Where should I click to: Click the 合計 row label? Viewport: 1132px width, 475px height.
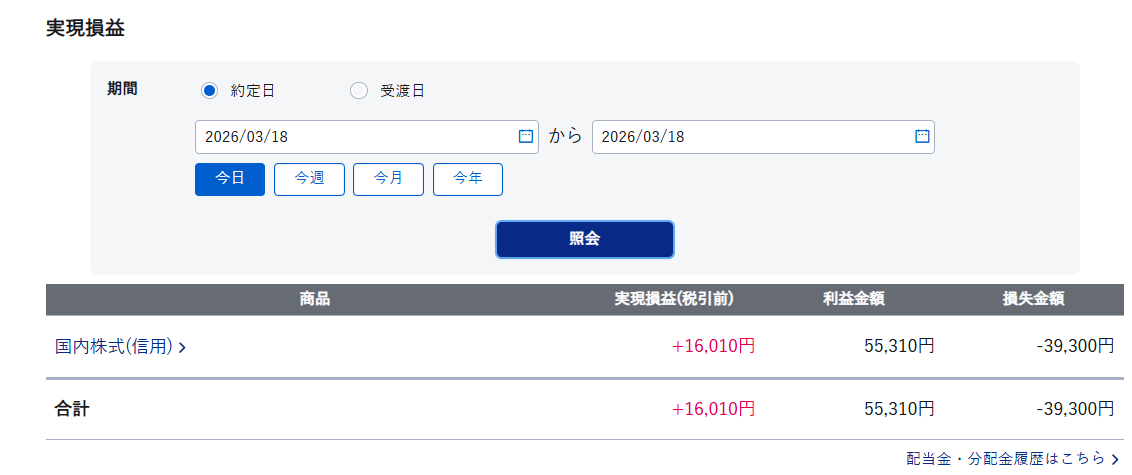pos(72,409)
